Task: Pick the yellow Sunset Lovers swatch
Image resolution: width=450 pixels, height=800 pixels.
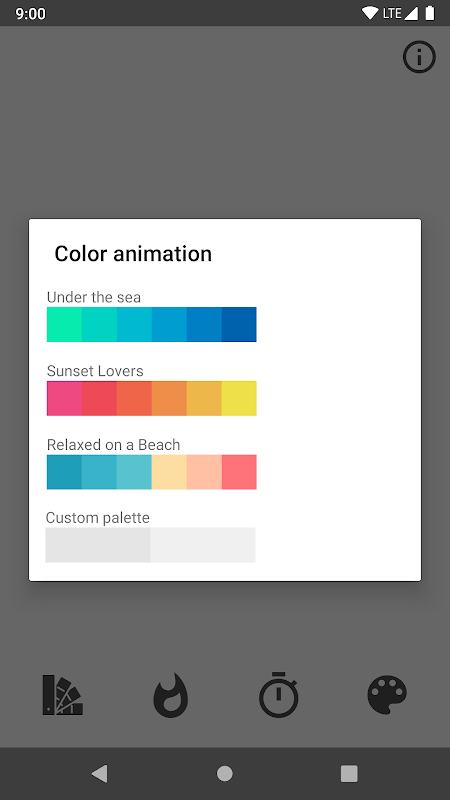Action: 239,398
